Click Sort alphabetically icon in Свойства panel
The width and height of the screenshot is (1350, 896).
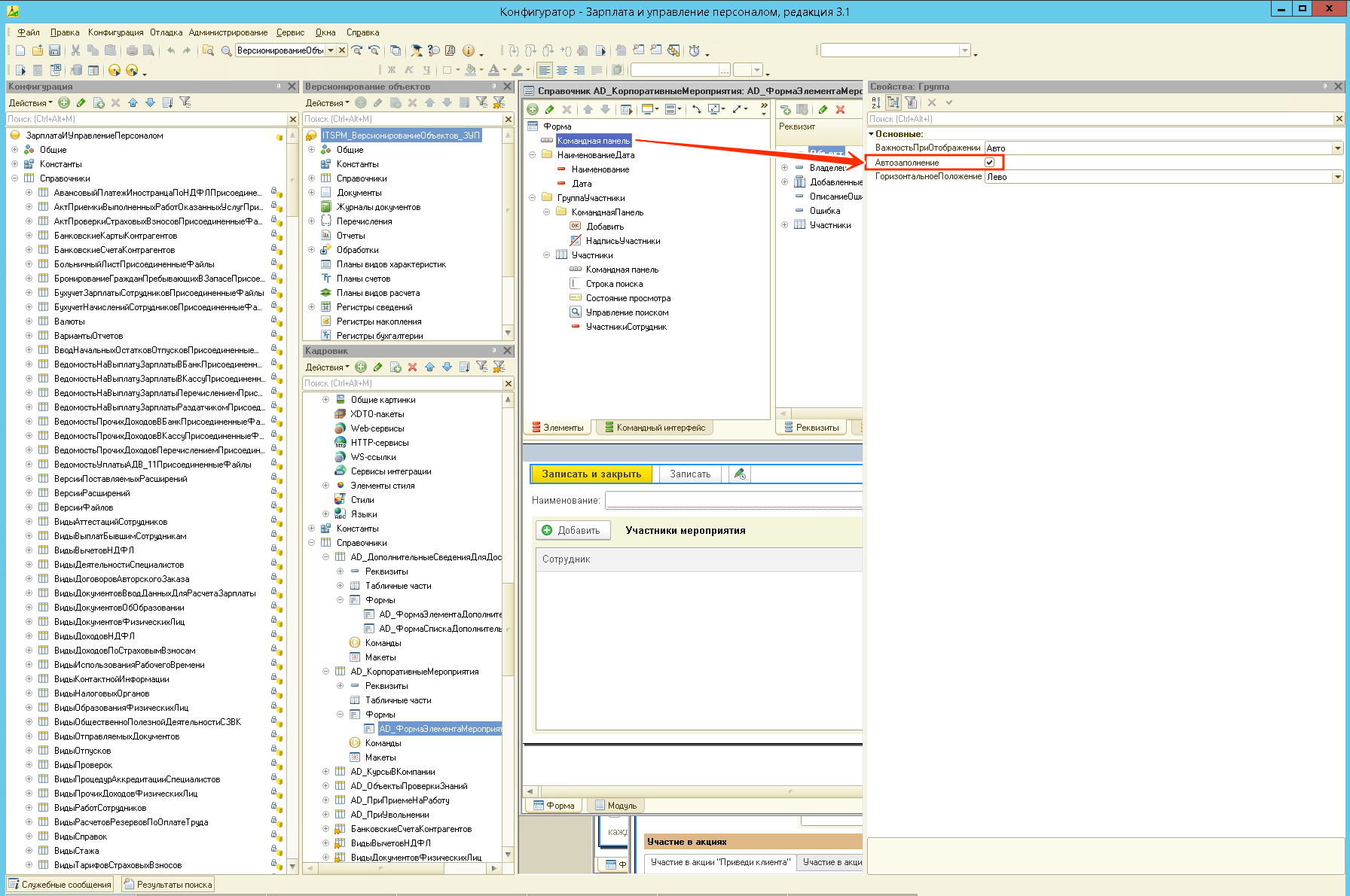[876, 102]
